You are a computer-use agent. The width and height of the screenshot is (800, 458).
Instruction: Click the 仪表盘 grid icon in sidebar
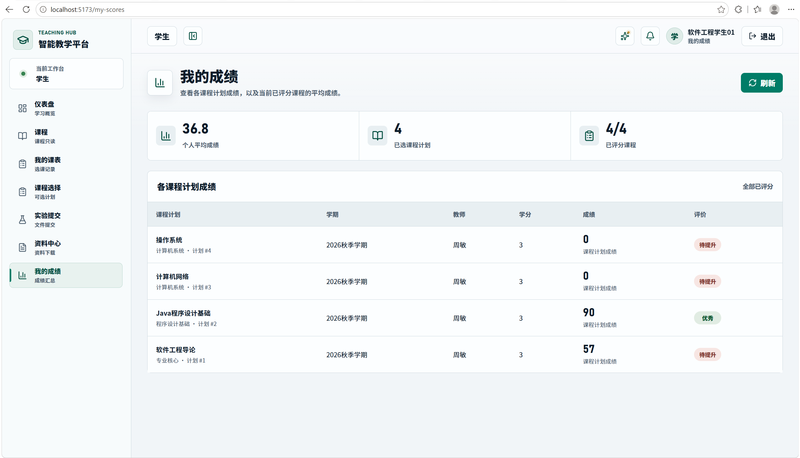[x=22, y=108]
